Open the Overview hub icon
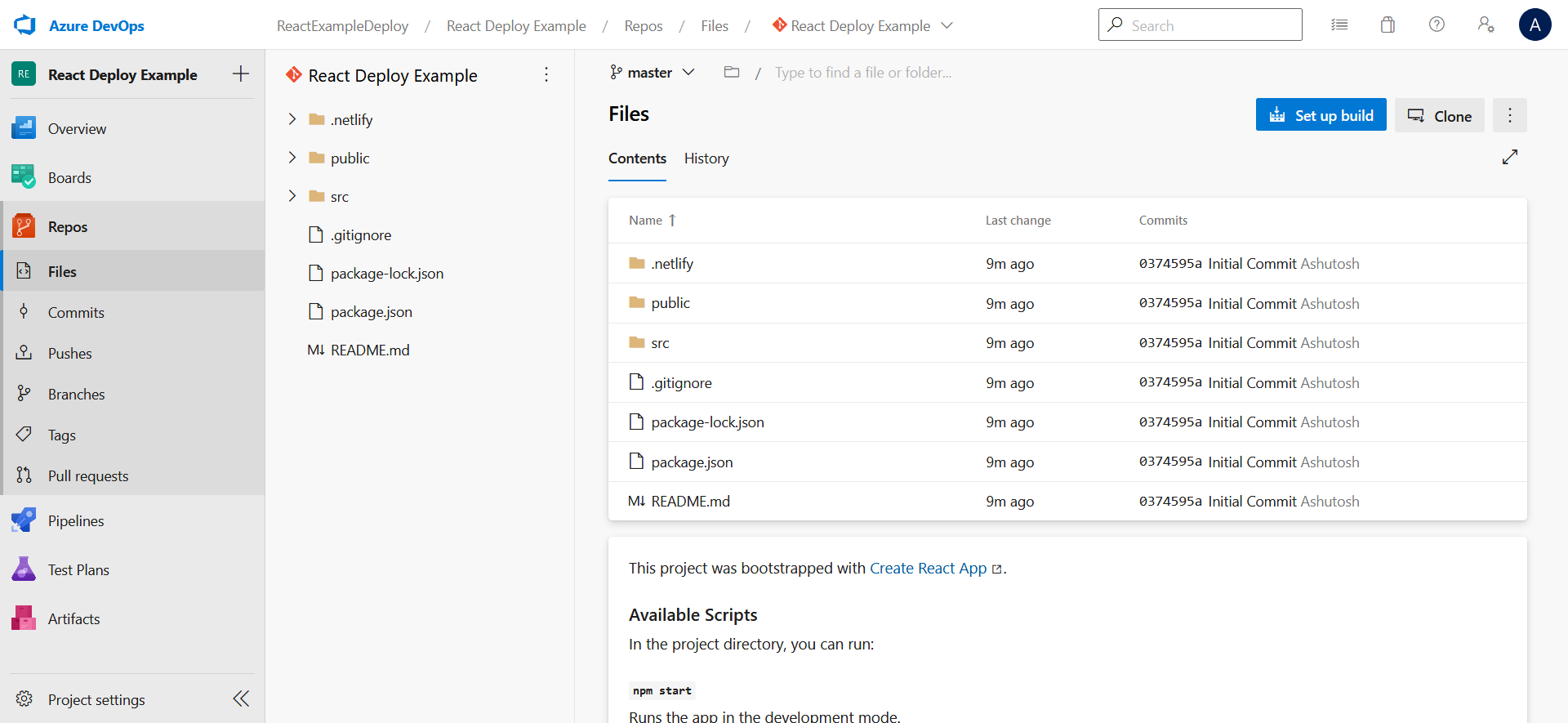This screenshot has height=723, width=1568. pos(24,128)
